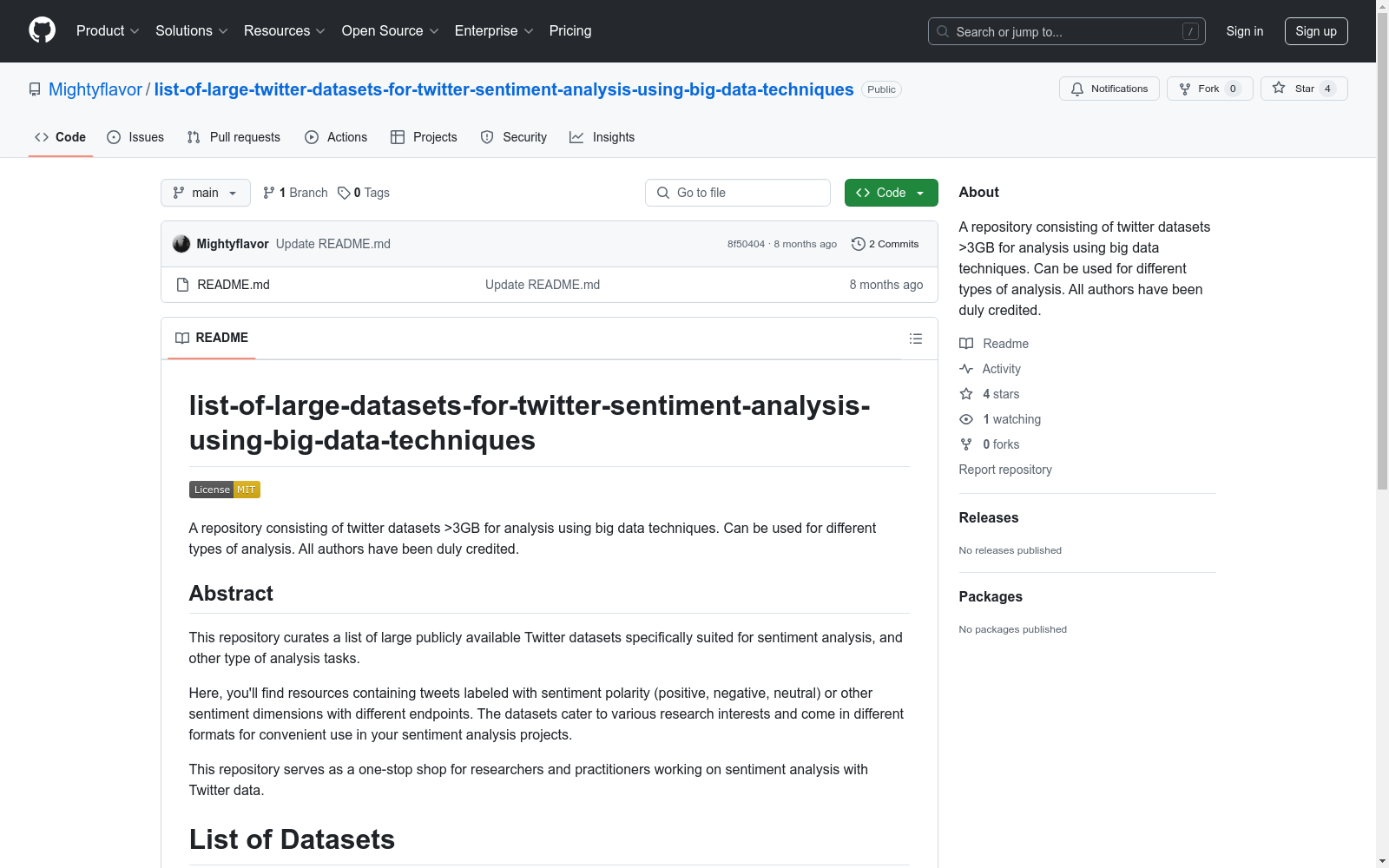
Task: Expand the Enterprise menu
Action: tap(494, 31)
